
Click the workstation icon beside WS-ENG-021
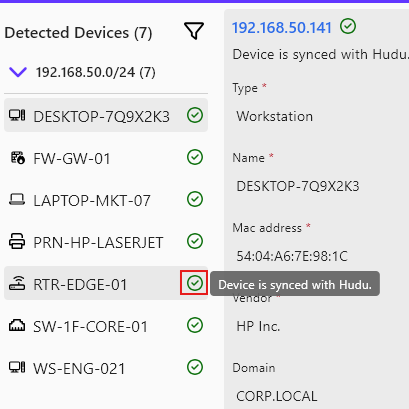(x=17, y=367)
